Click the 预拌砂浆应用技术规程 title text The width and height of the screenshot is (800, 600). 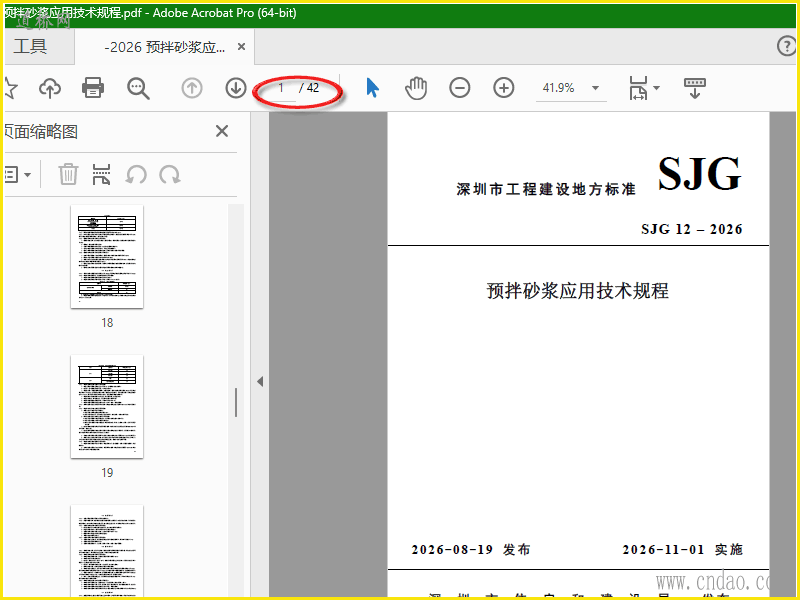click(x=578, y=291)
